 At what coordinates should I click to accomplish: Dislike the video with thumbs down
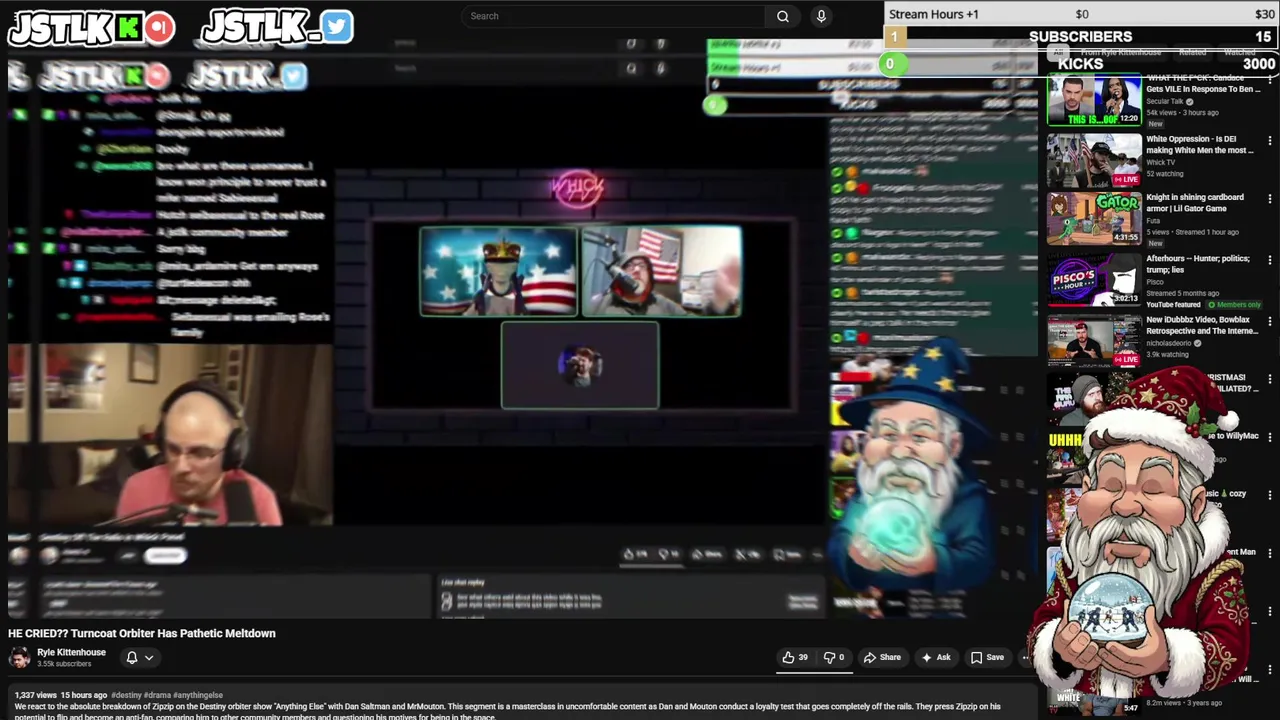(833, 657)
